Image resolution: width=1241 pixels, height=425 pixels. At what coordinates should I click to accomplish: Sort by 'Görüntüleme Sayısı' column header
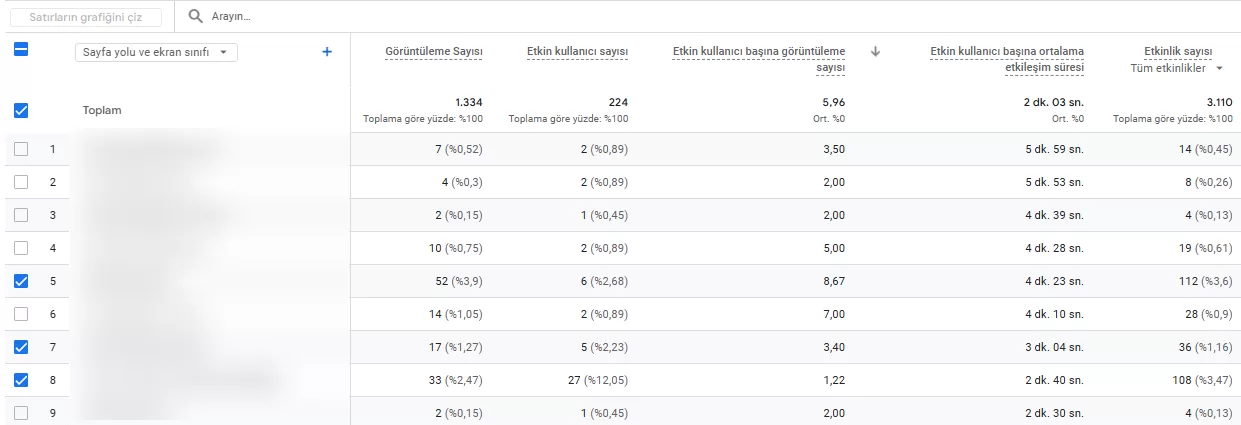pos(434,52)
